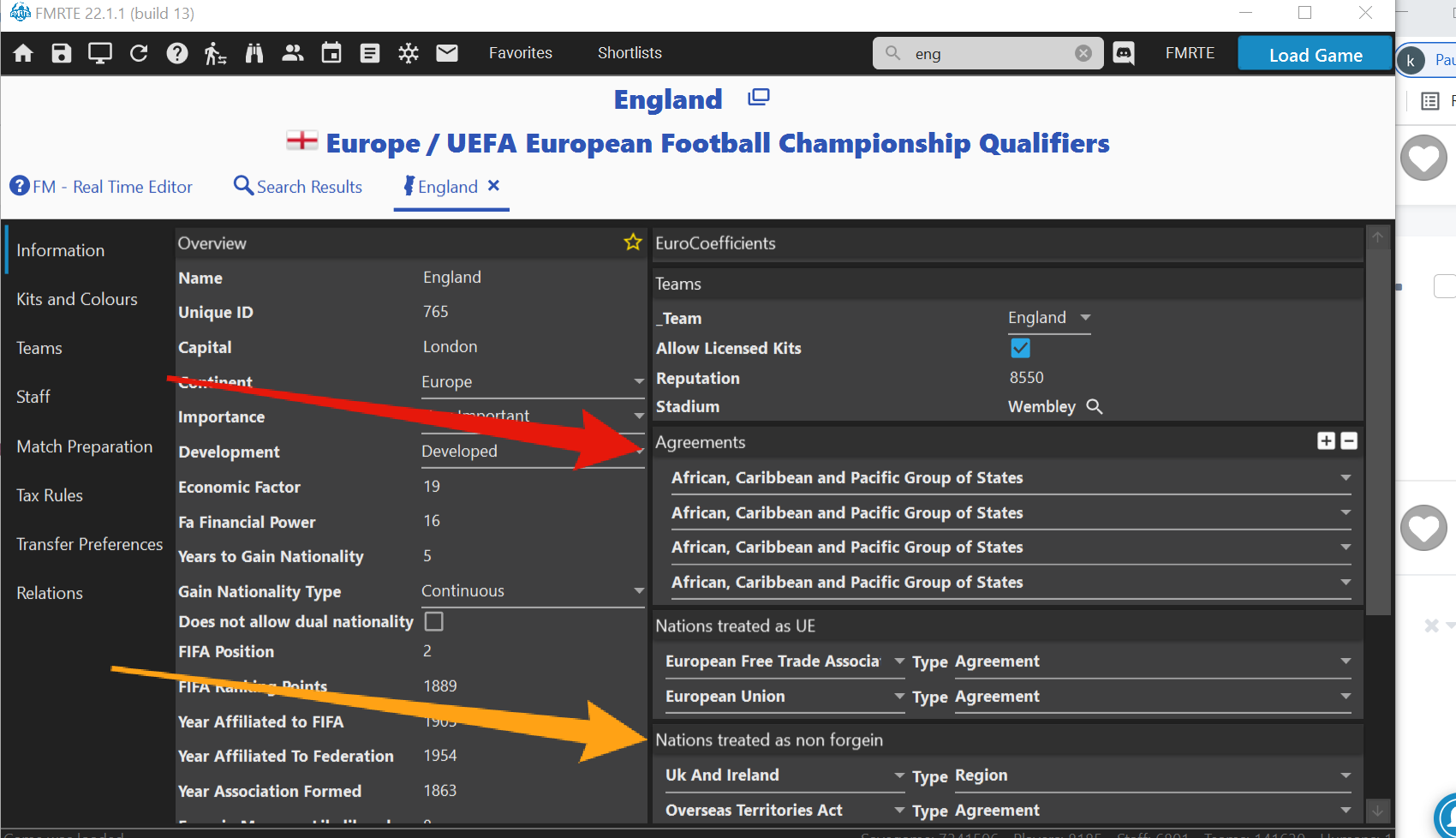1456x838 pixels.
Task: Switch to Kits and Colours section
Action: coord(77,299)
